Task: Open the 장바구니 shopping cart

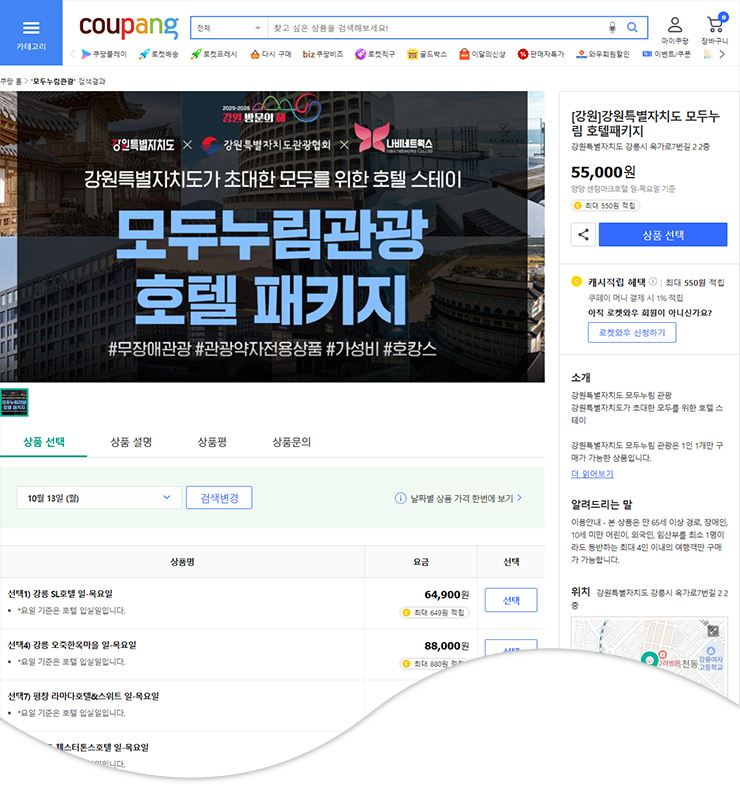Action: (x=715, y=31)
